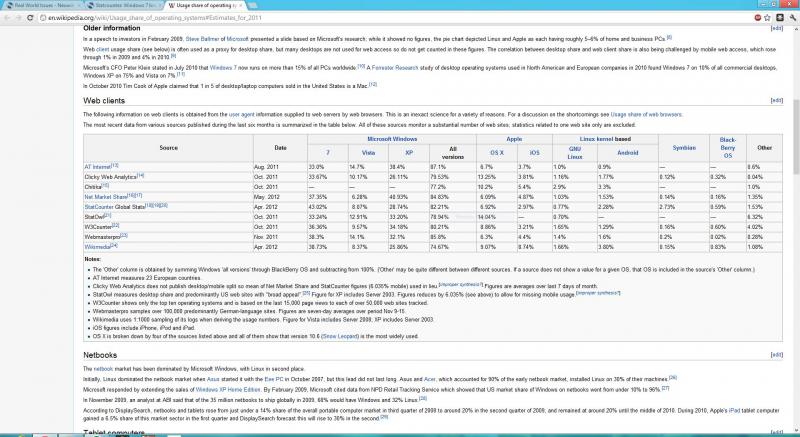
Task: Reload the page with refresh icon
Action: [30, 17]
